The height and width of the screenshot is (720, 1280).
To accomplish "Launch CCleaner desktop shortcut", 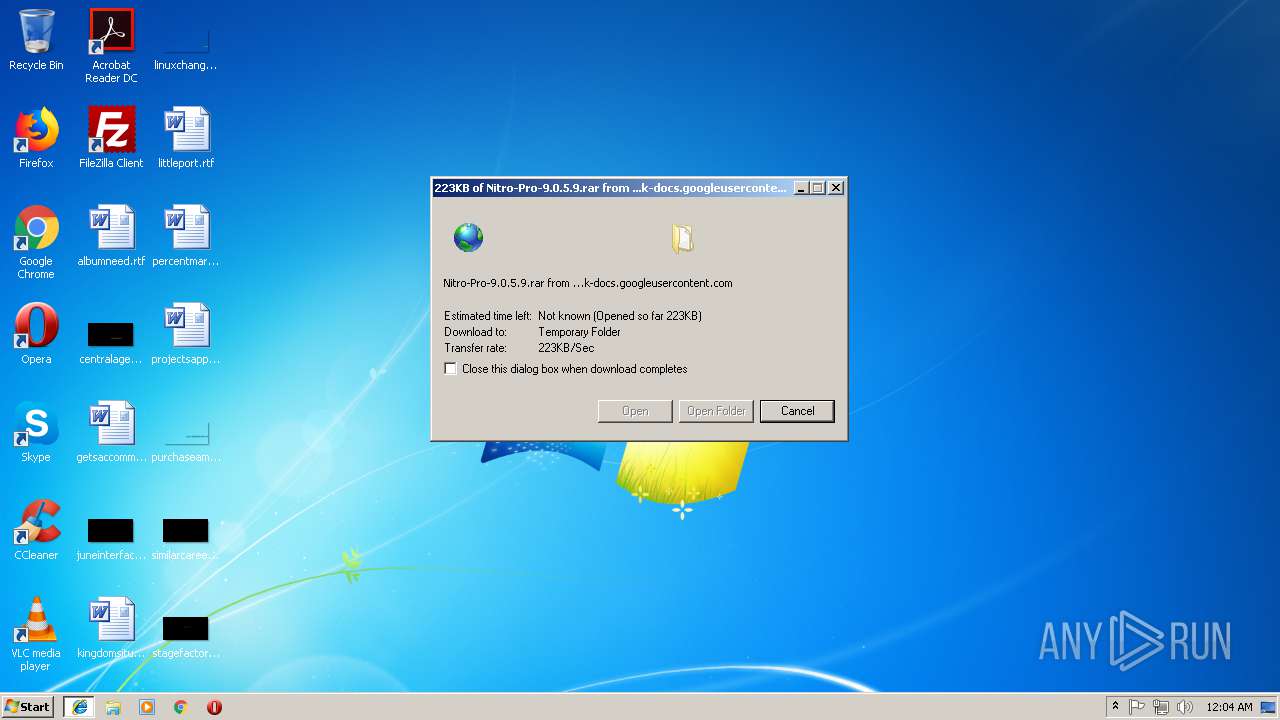I will coord(36,530).
